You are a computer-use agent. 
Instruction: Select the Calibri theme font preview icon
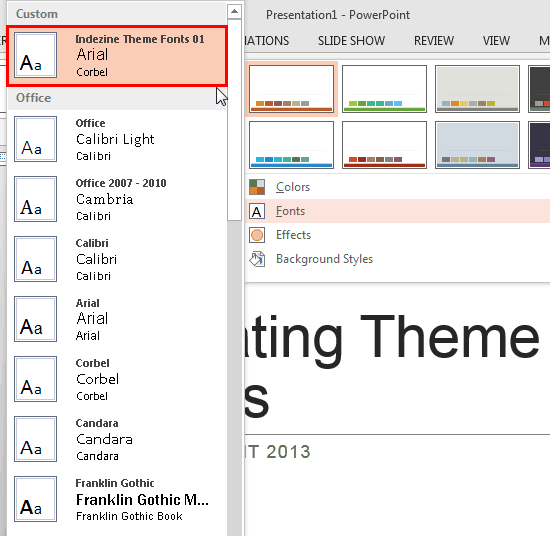[x=35, y=259]
